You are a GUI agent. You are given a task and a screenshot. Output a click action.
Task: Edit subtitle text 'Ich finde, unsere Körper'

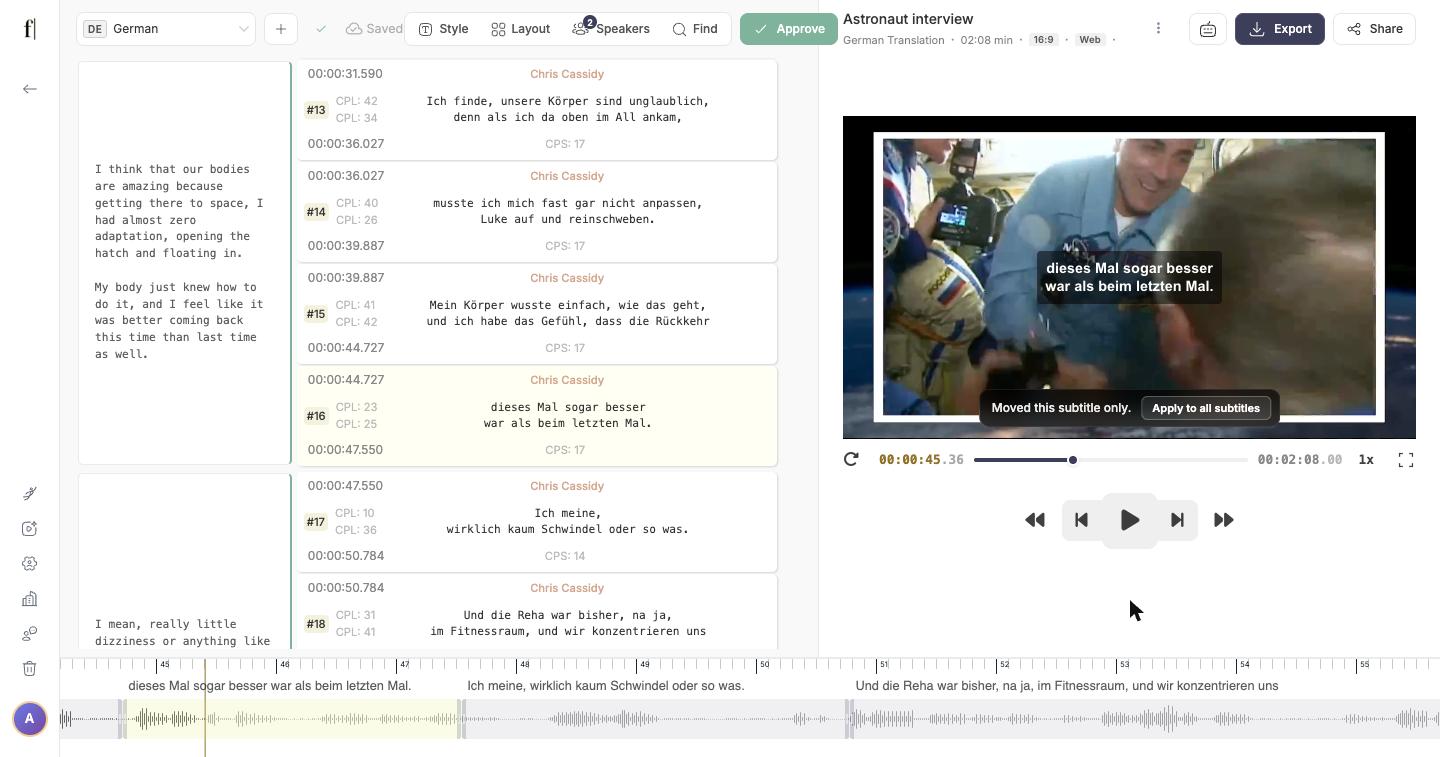(x=568, y=109)
